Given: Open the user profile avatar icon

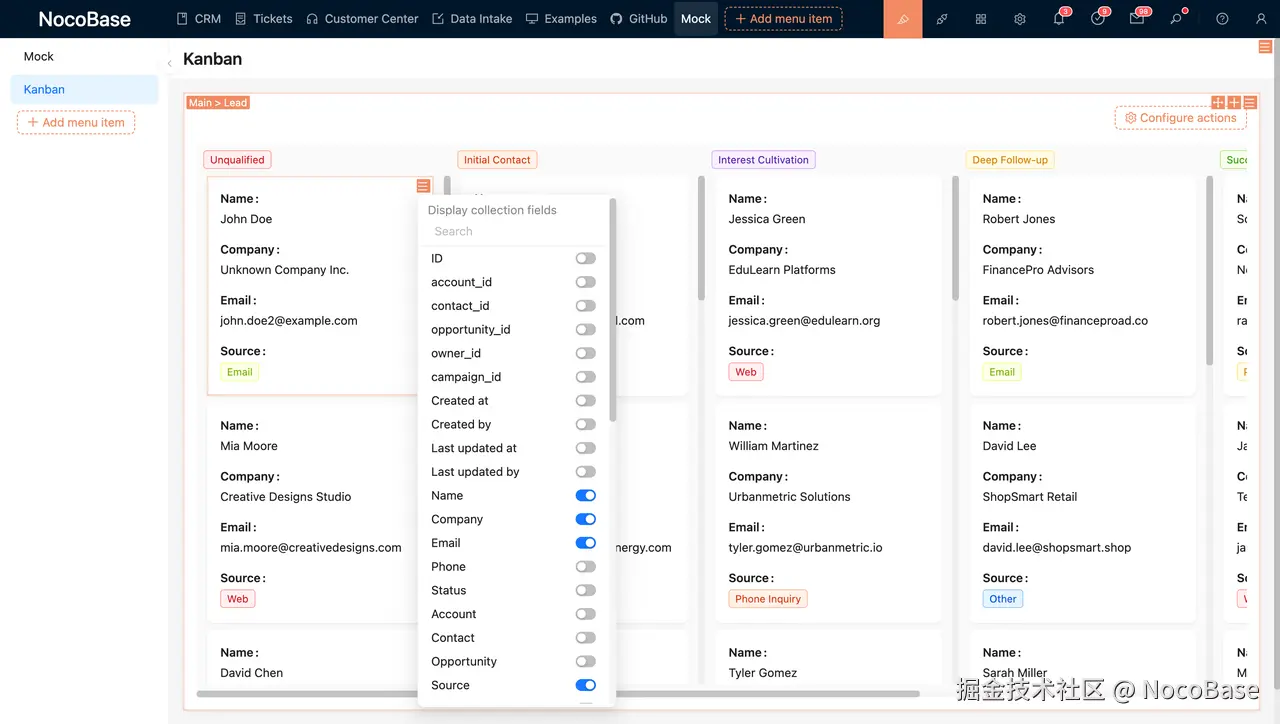Looking at the screenshot, I should tap(1261, 19).
